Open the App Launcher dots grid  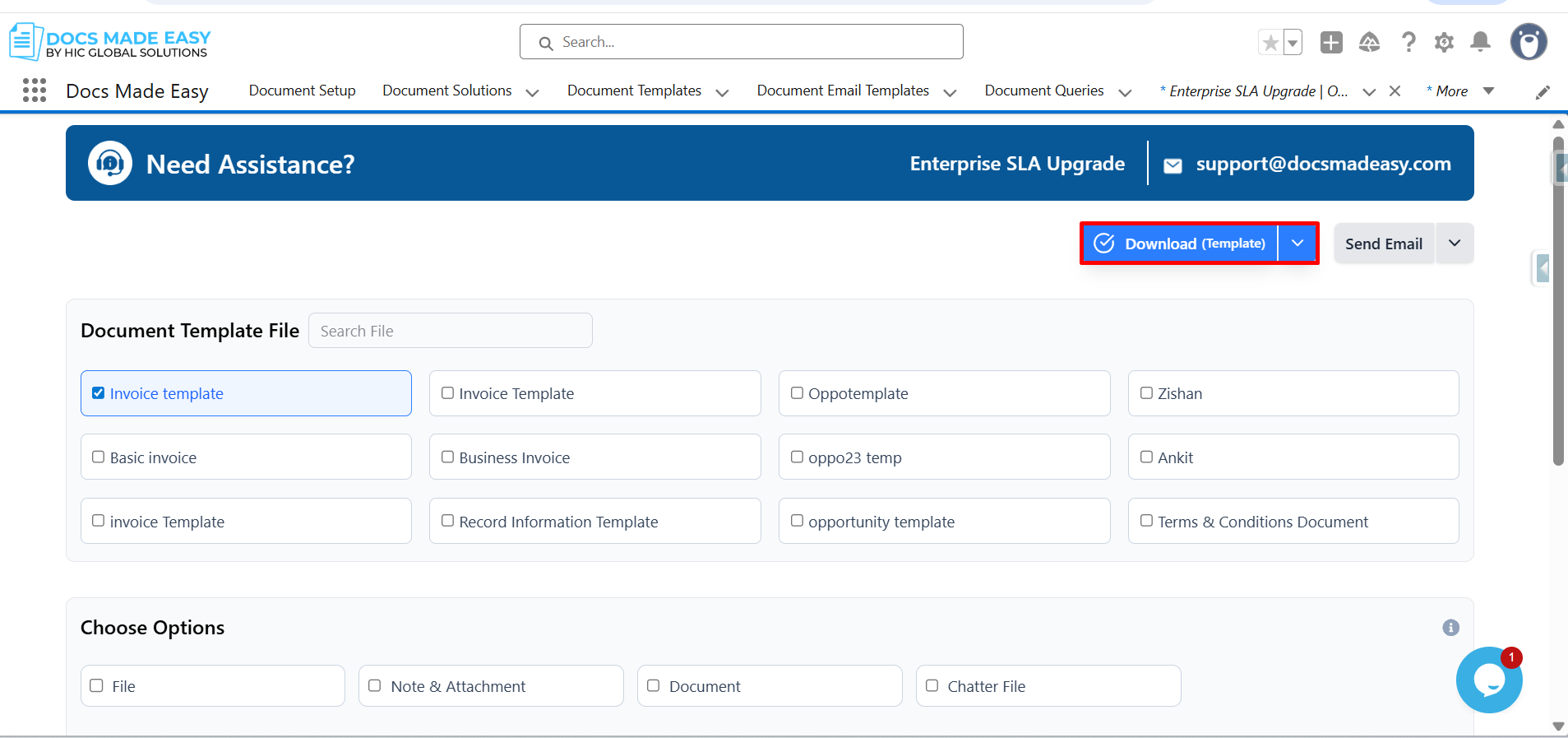pos(35,91)
